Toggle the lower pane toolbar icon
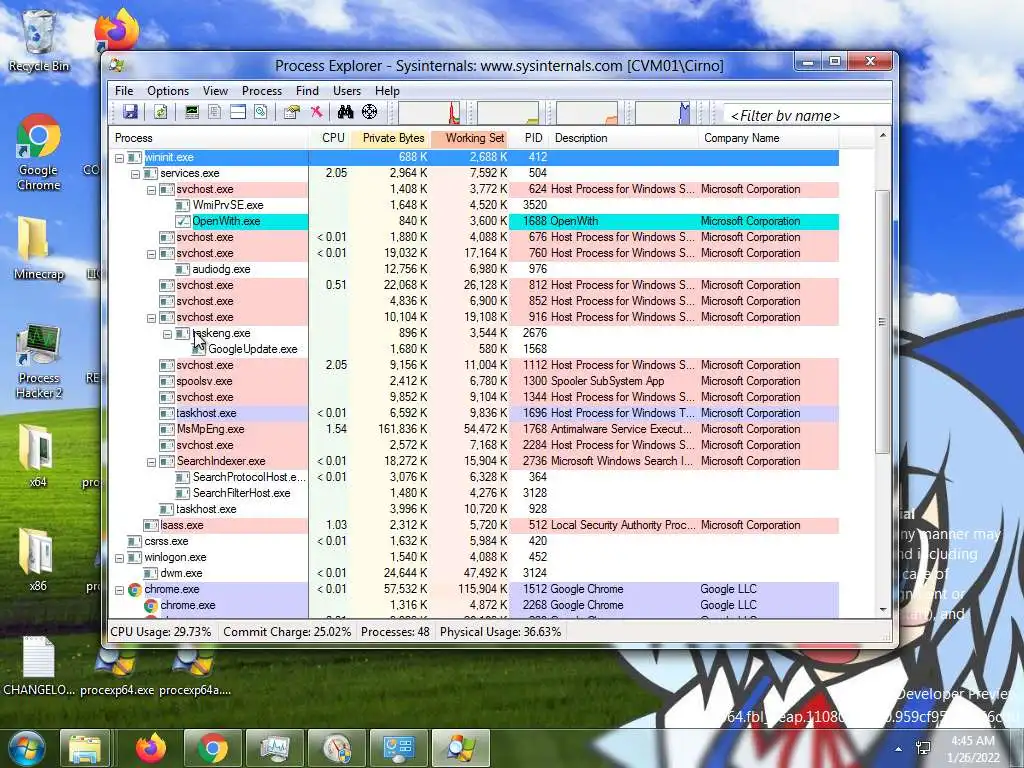The height and width of the screenshot is (768, 1024). coord(238,112)
